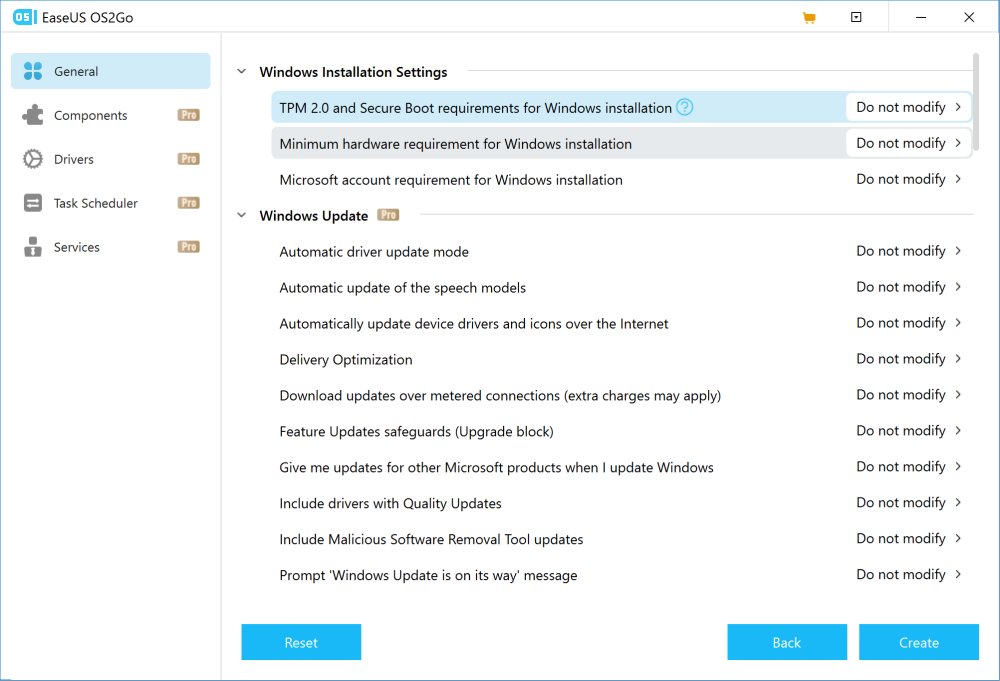Open the Microsoft account requirement dropdown
Viewport: 1000px width, 681px height.
click(x=908, y=179)
